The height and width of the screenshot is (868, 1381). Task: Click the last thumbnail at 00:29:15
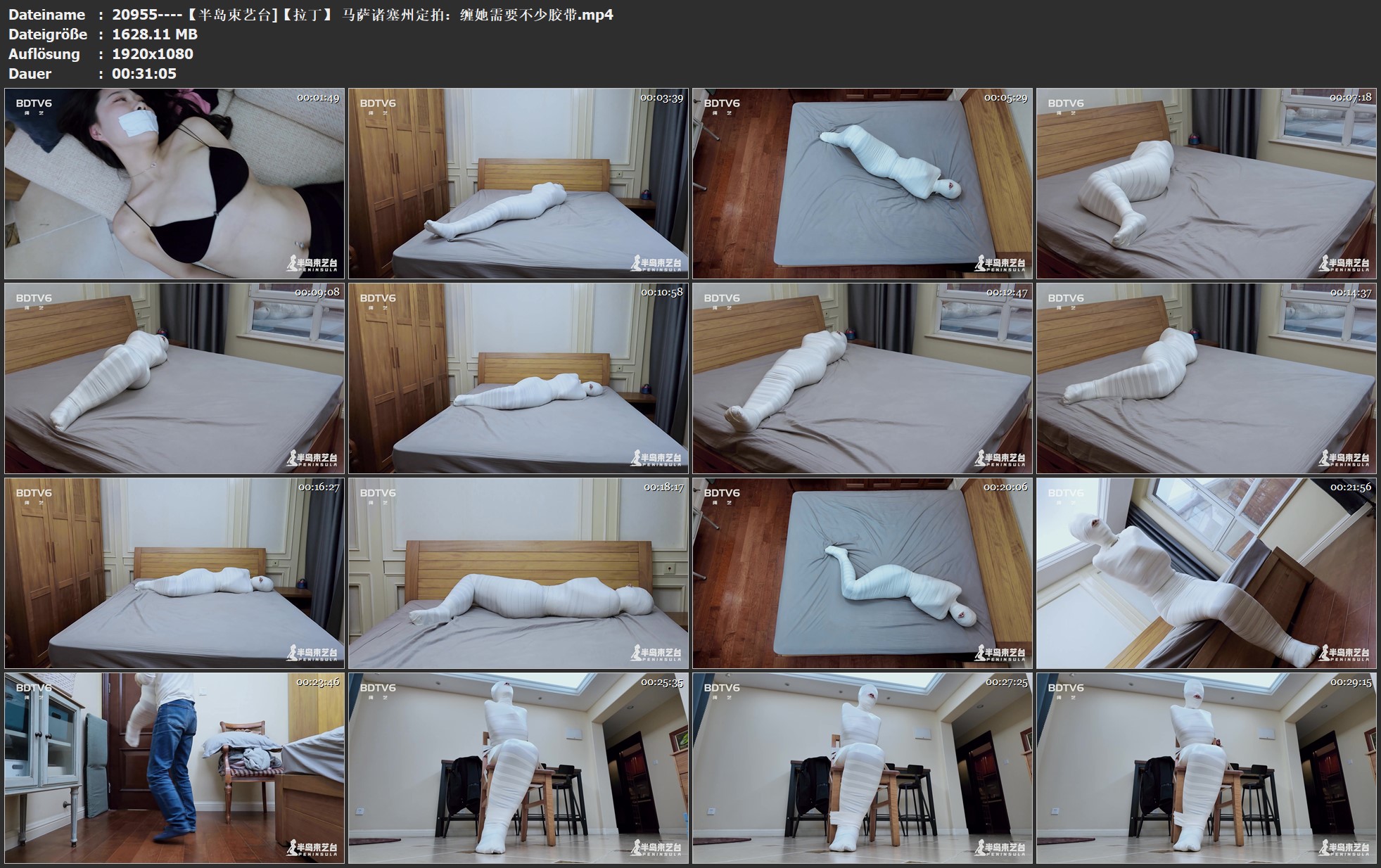point(1206,768)
